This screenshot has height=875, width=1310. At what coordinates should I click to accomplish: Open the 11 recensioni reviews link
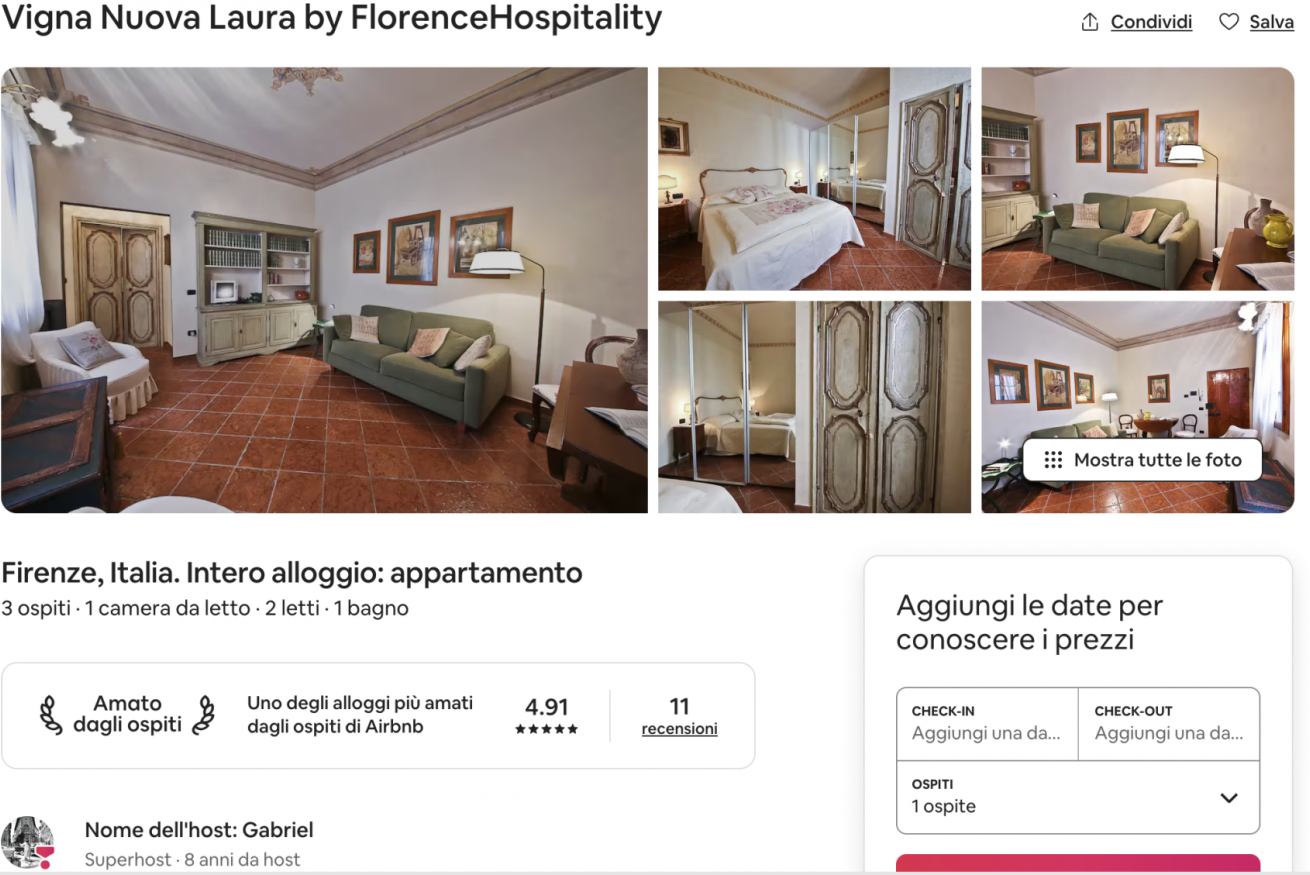pos(679,717)
